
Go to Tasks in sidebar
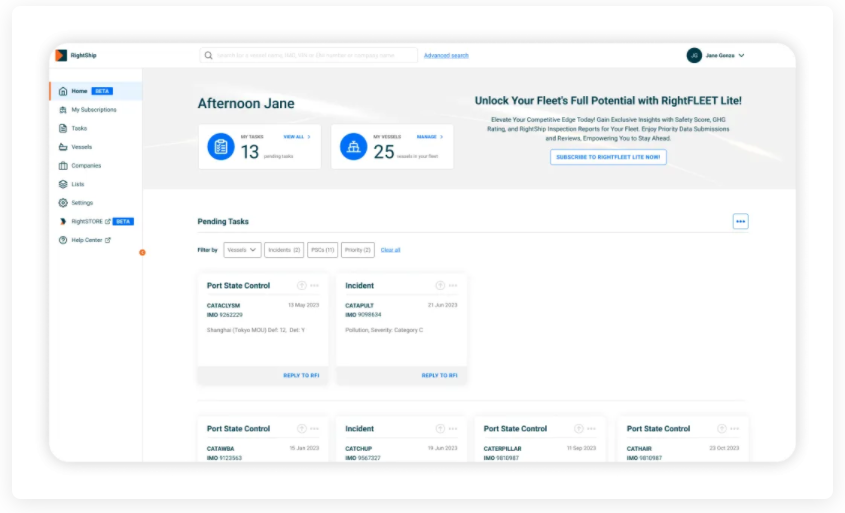click(79, 128)
